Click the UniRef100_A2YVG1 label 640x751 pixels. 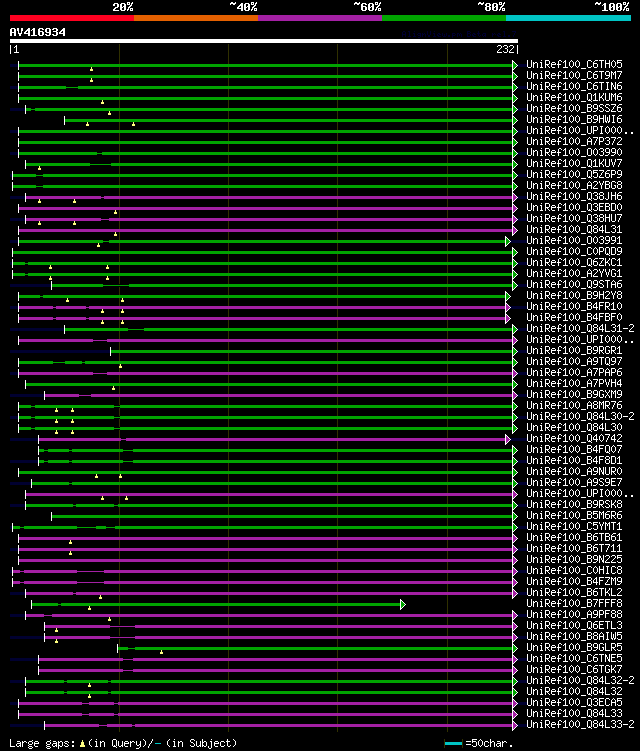pos(574,273)
